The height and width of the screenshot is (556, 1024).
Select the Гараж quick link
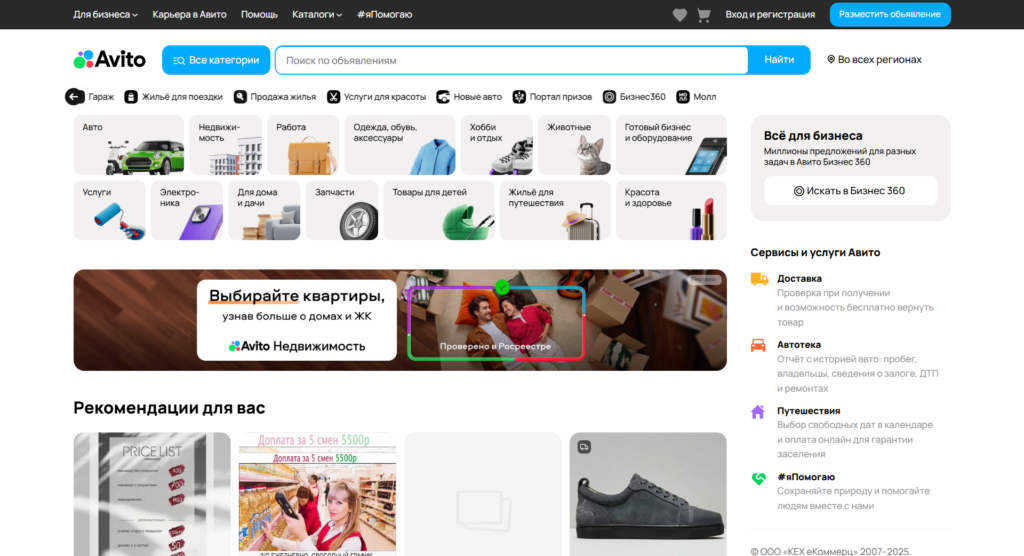click(101, 97)
